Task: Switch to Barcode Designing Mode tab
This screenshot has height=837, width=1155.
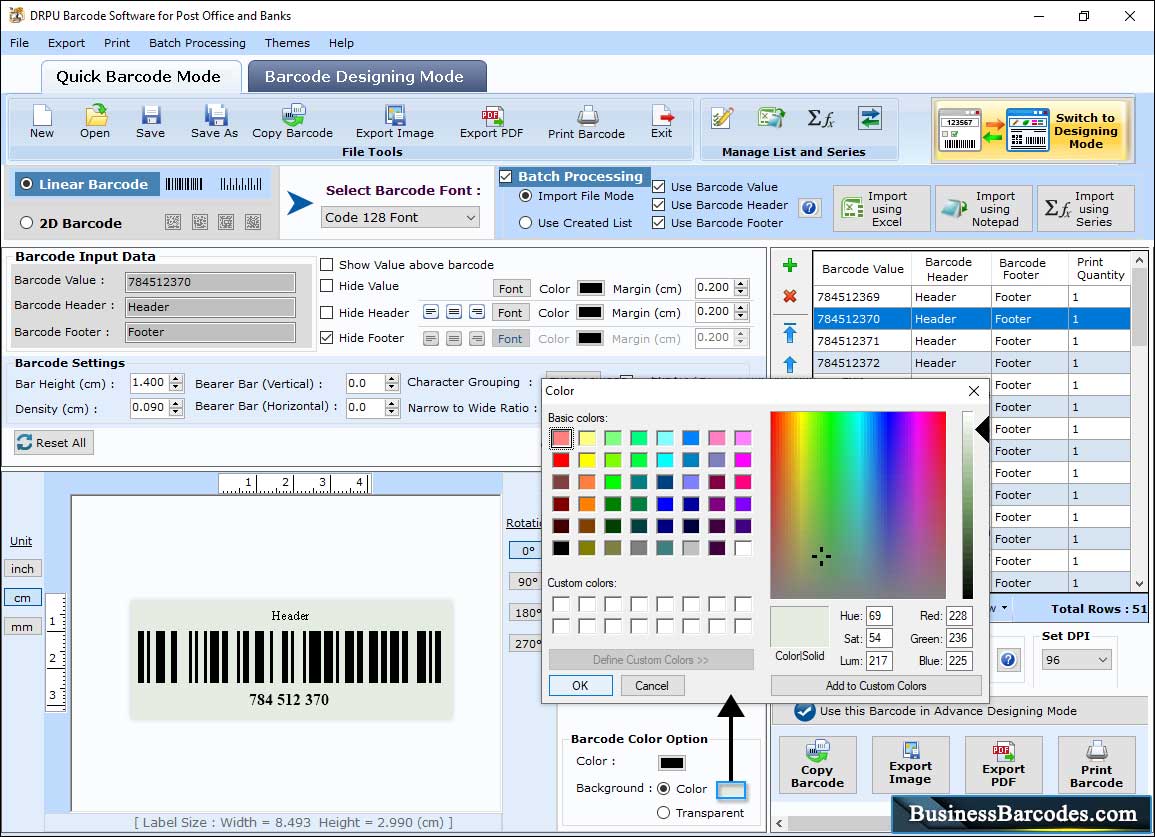Action: click(x=367, y=77)
